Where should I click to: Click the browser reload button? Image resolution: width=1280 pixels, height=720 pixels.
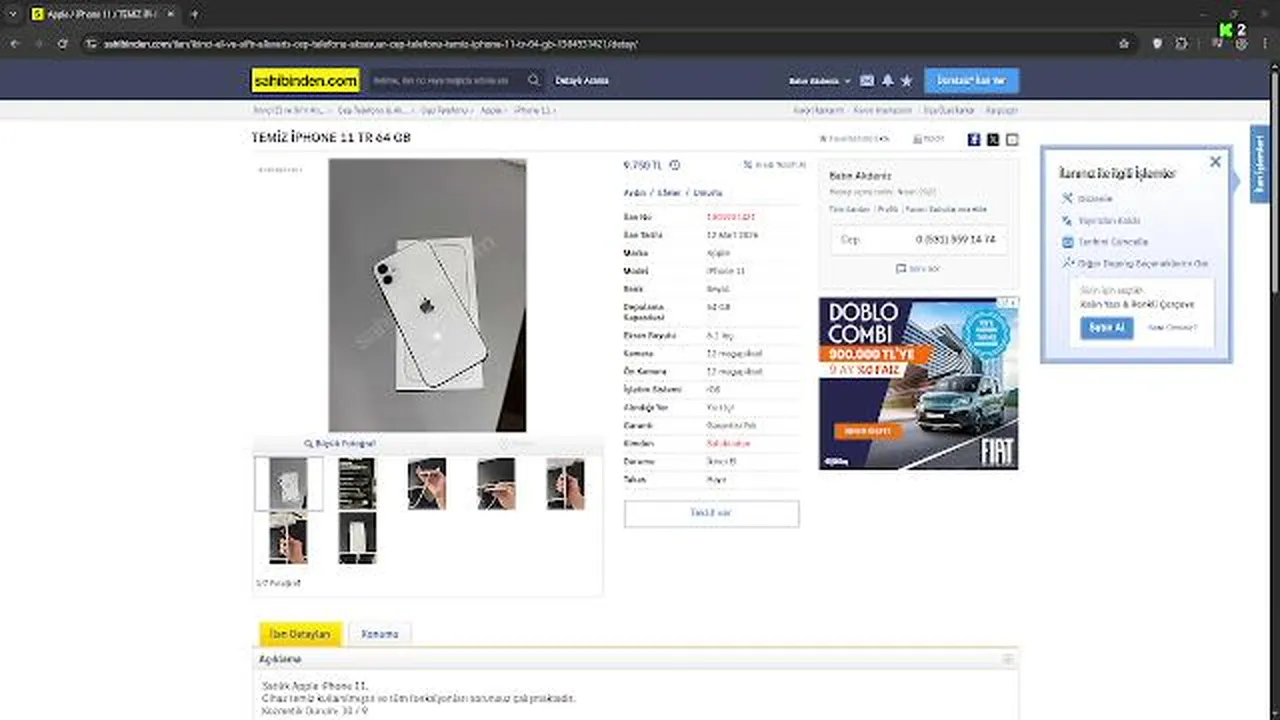(62, 44)
